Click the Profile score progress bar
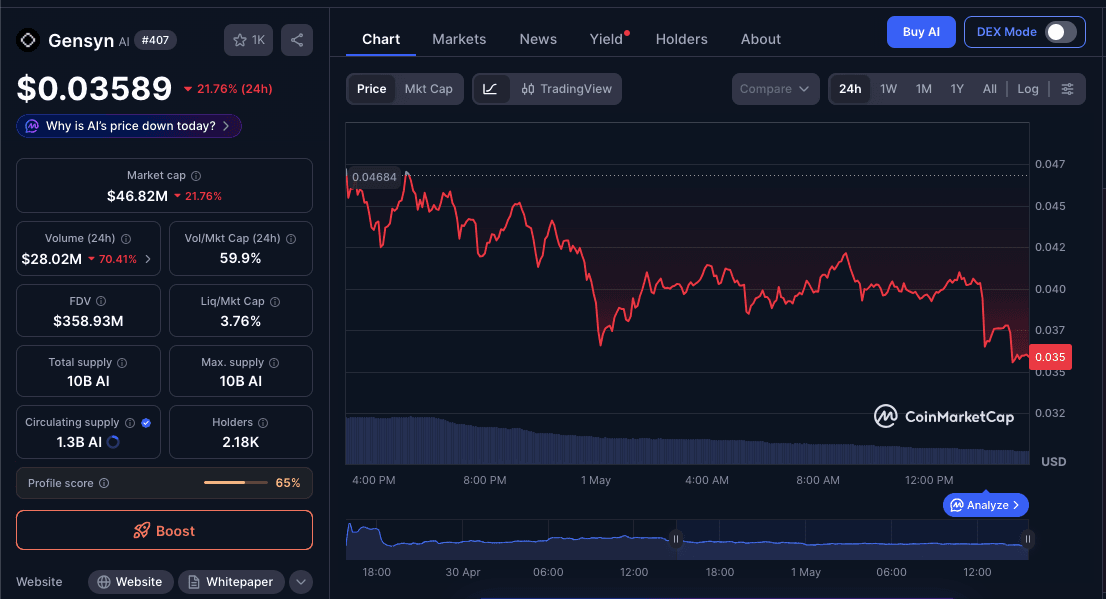 coord(236,483)
